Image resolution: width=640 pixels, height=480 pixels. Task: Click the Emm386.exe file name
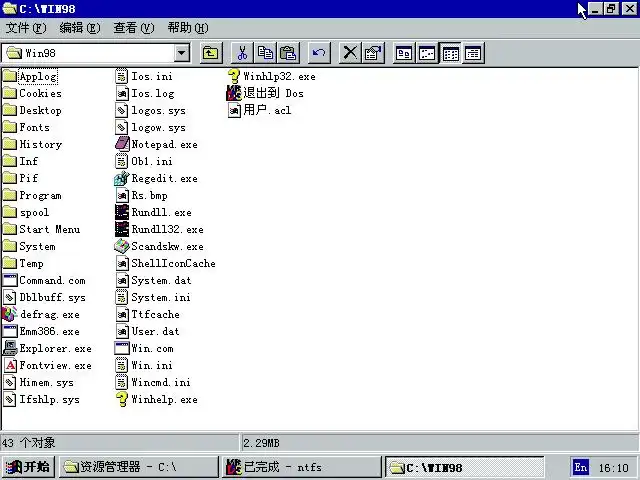(49, 331)
